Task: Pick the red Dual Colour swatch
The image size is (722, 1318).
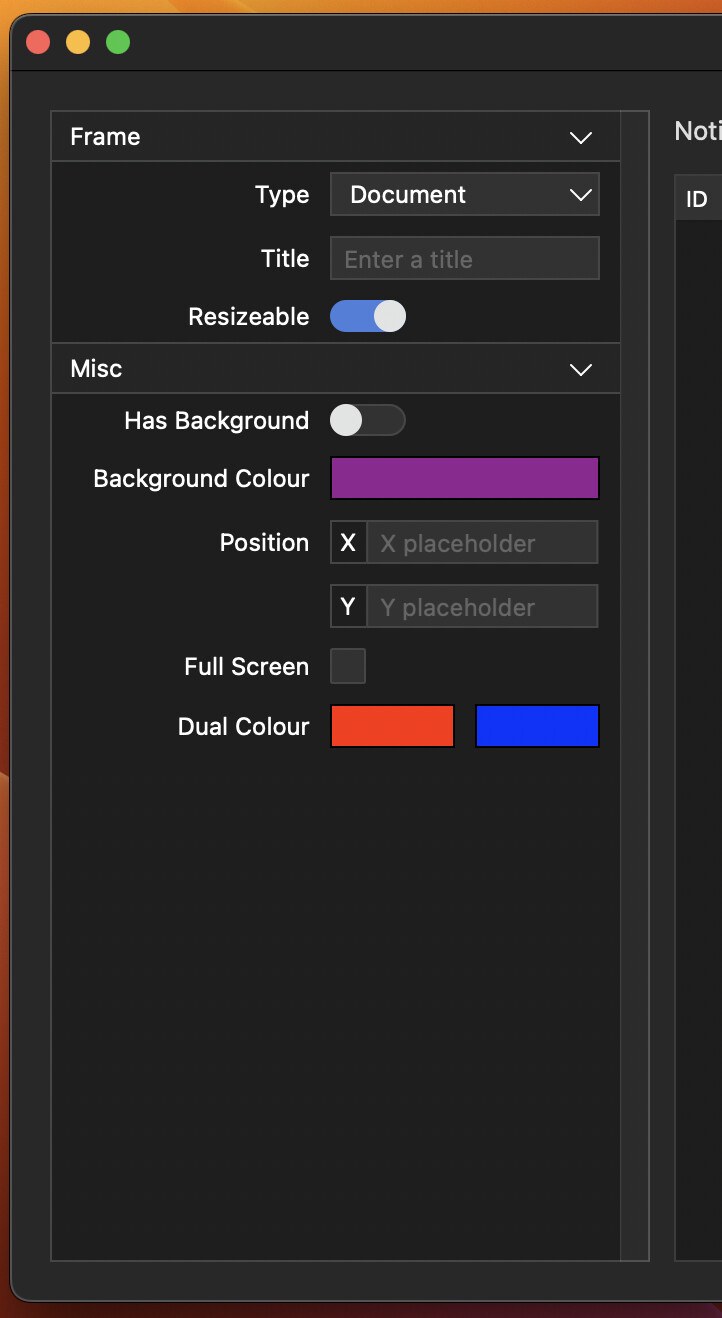Action: 393,726
